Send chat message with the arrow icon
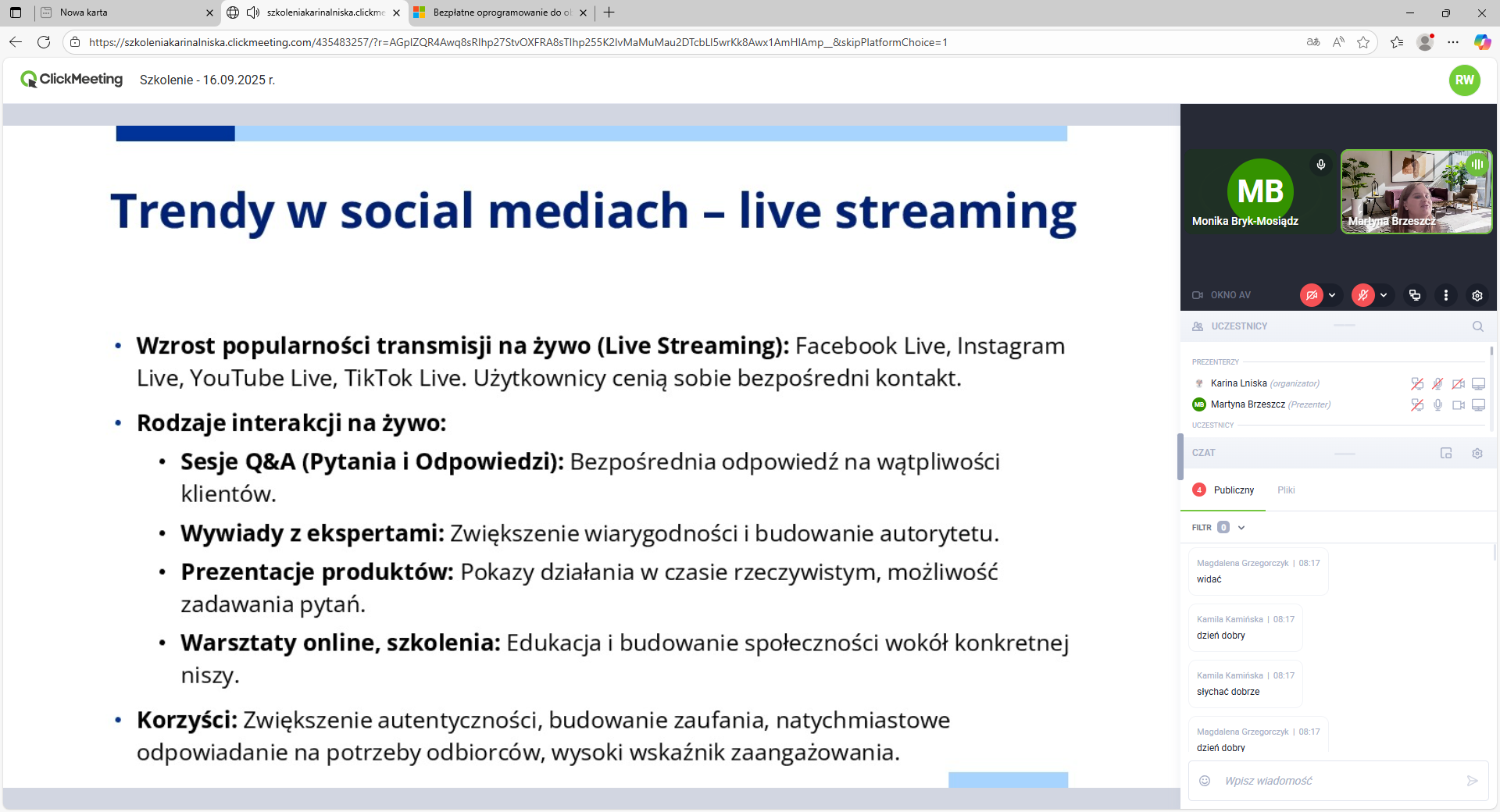Viewport: 1500px width, 812px height. [1473, 781]
